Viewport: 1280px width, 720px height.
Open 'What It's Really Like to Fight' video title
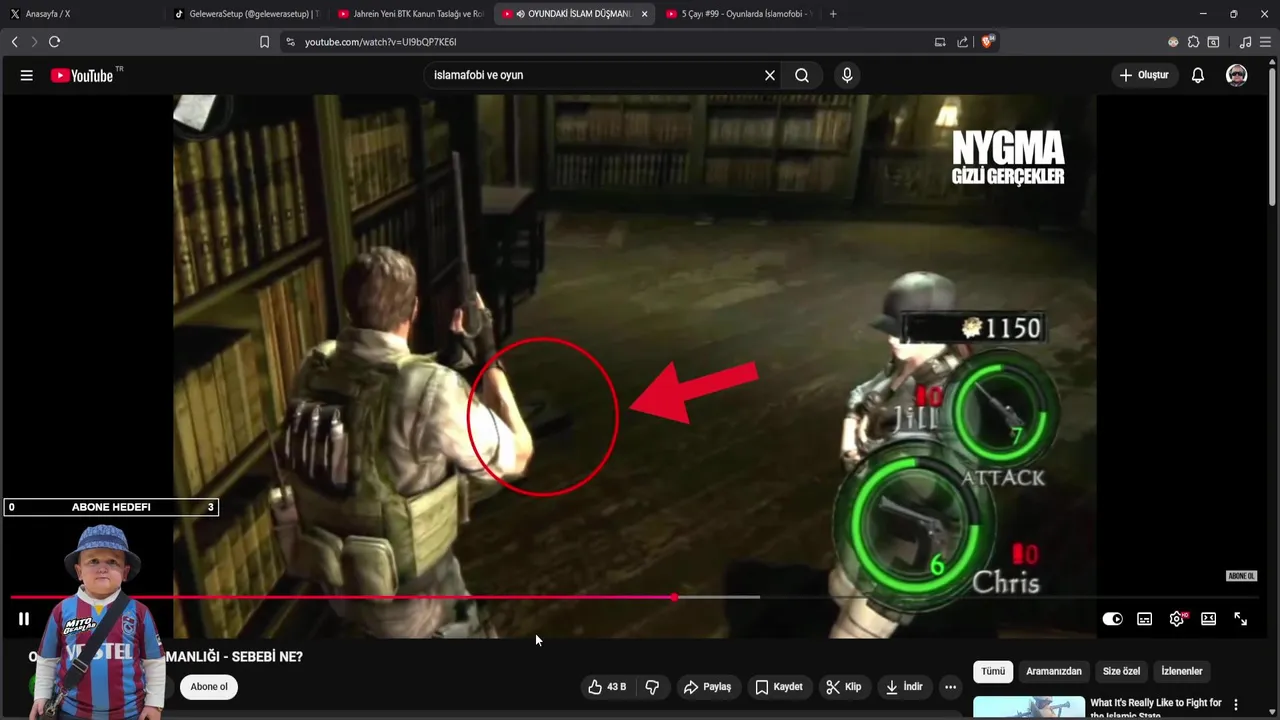click(1156, 708)
